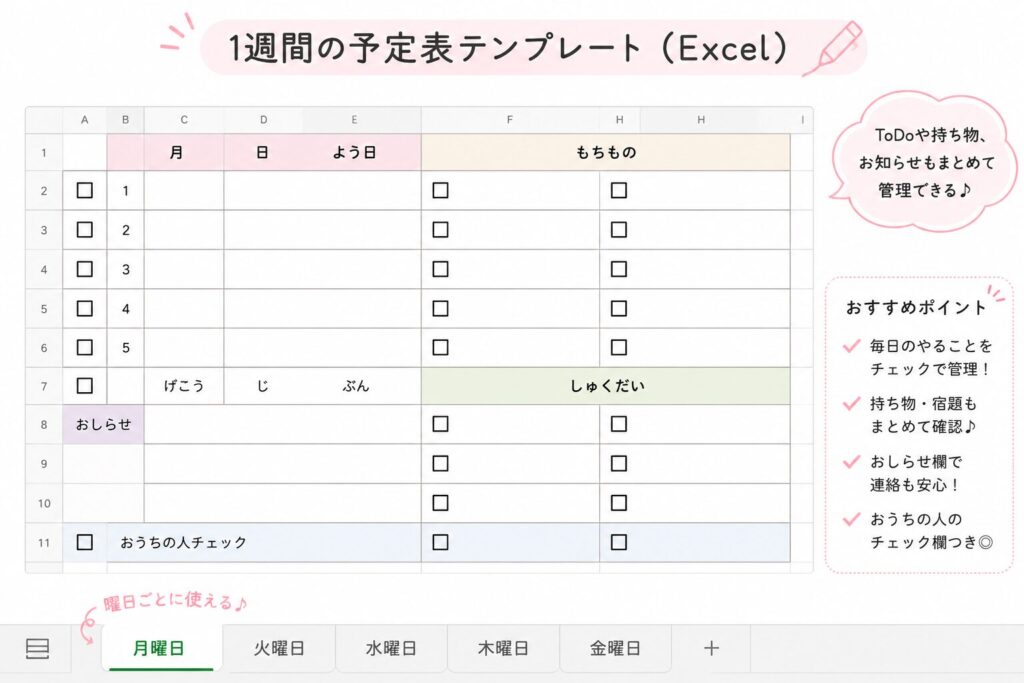Tick the first しゅくだい checkbox in row 8
Image resolution: width=1024 pixels, height=683 pixels.
point(440,424)
